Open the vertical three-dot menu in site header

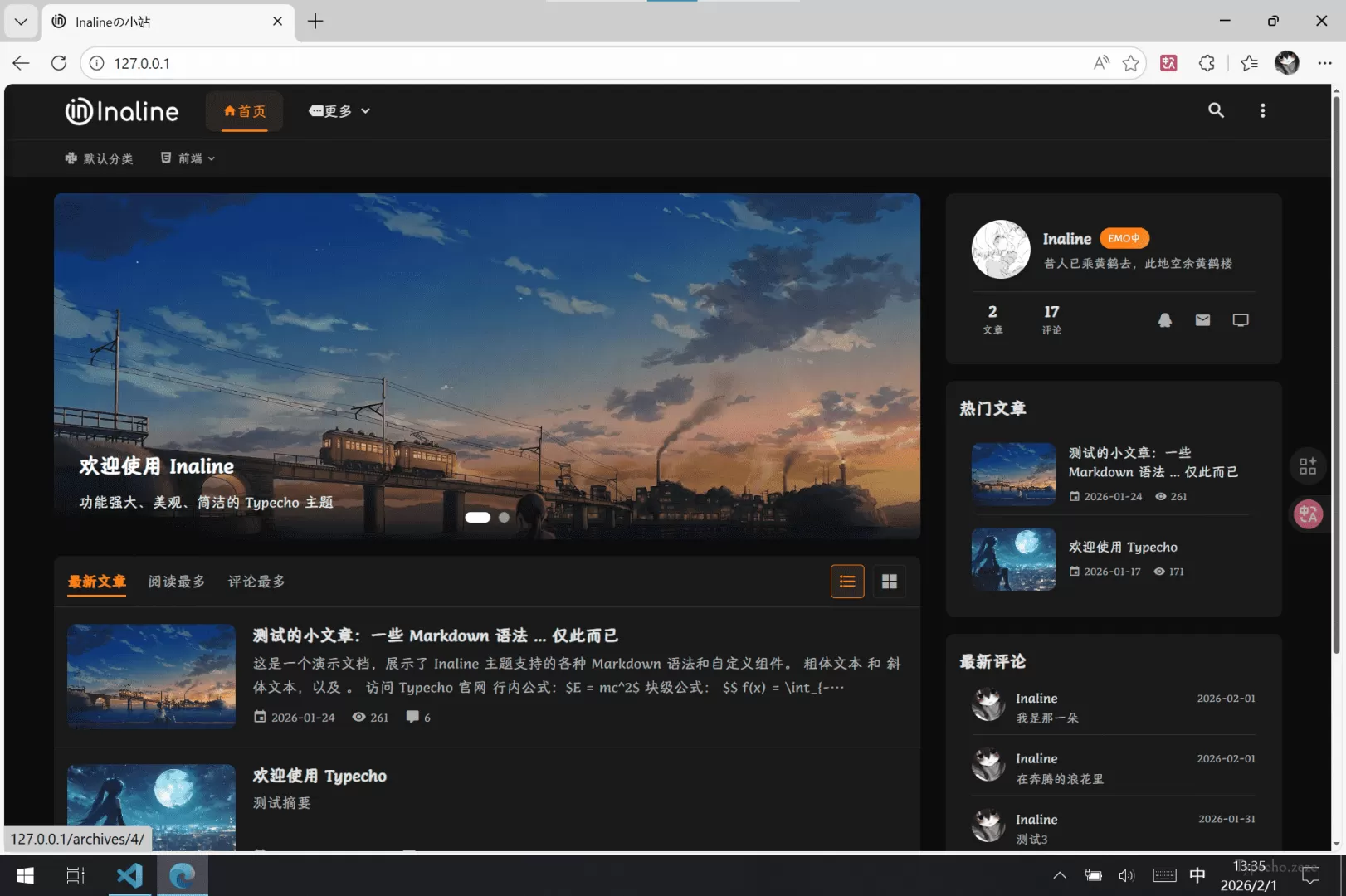[x=1262, y=110]
